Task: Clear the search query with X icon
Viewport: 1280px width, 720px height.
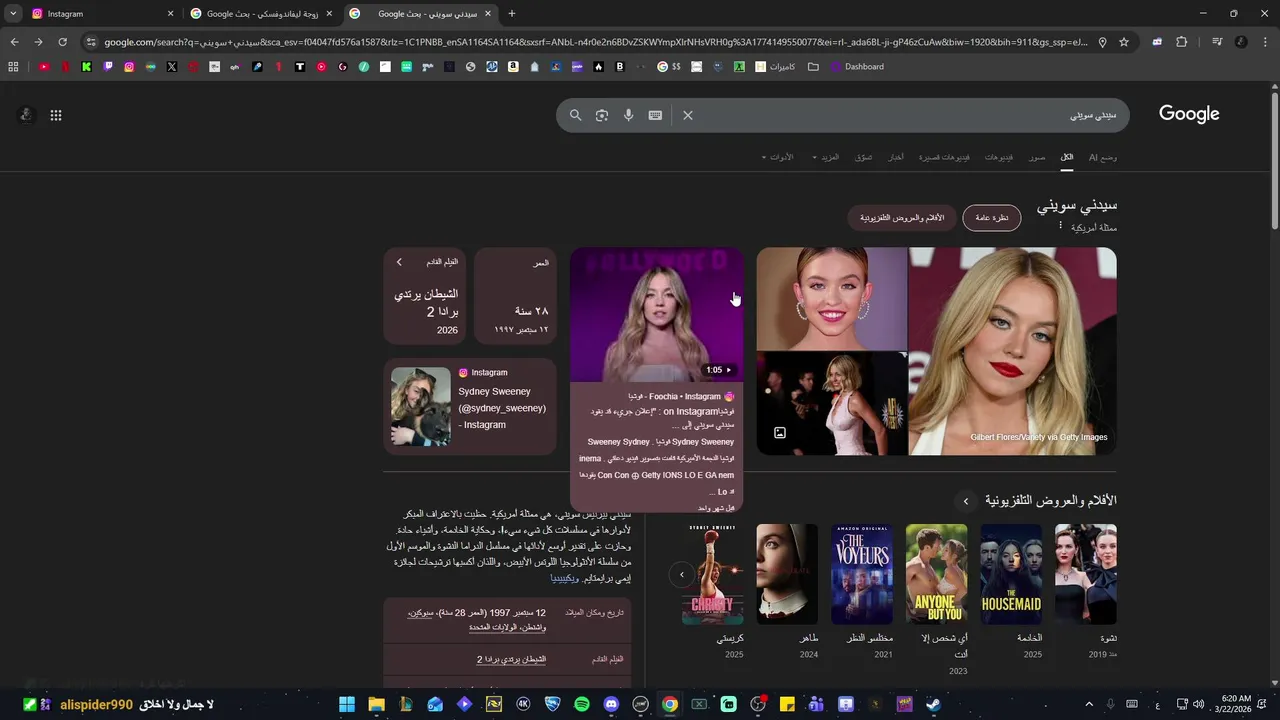Action: pyautogui.click(x=688, y=115)
